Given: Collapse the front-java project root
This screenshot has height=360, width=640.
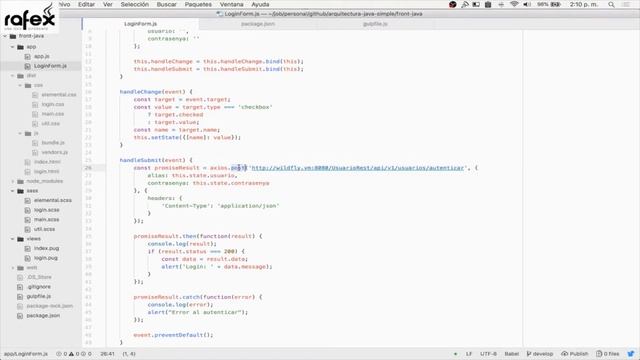Looking at the screenshot, I should pyautogui.click(x=5, y=36).
